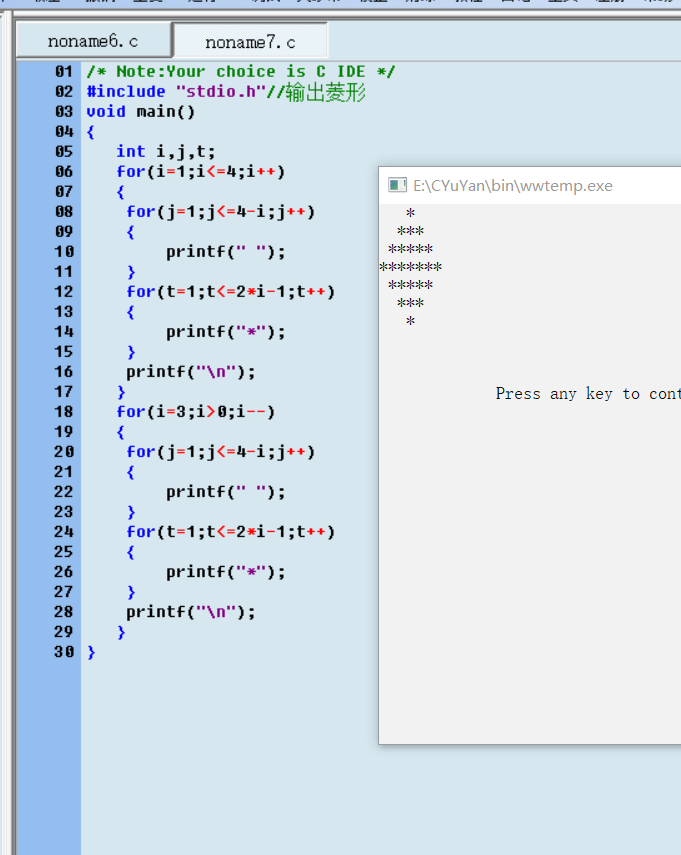Click the widest asterisk row in console output

pyautogui.click(x=411, y=267)
